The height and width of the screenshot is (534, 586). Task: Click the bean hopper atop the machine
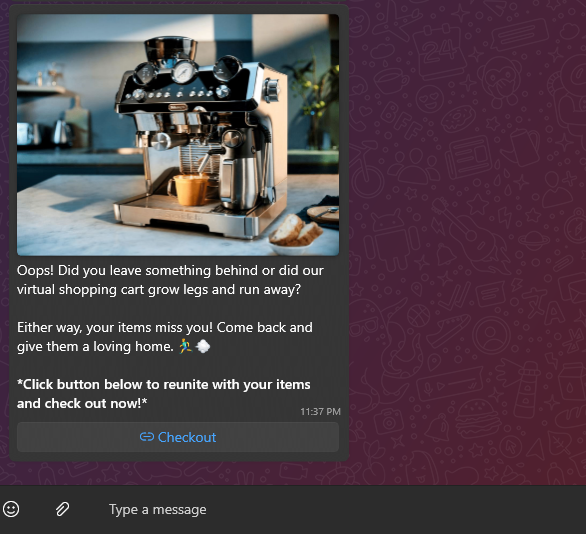(170, 48)
